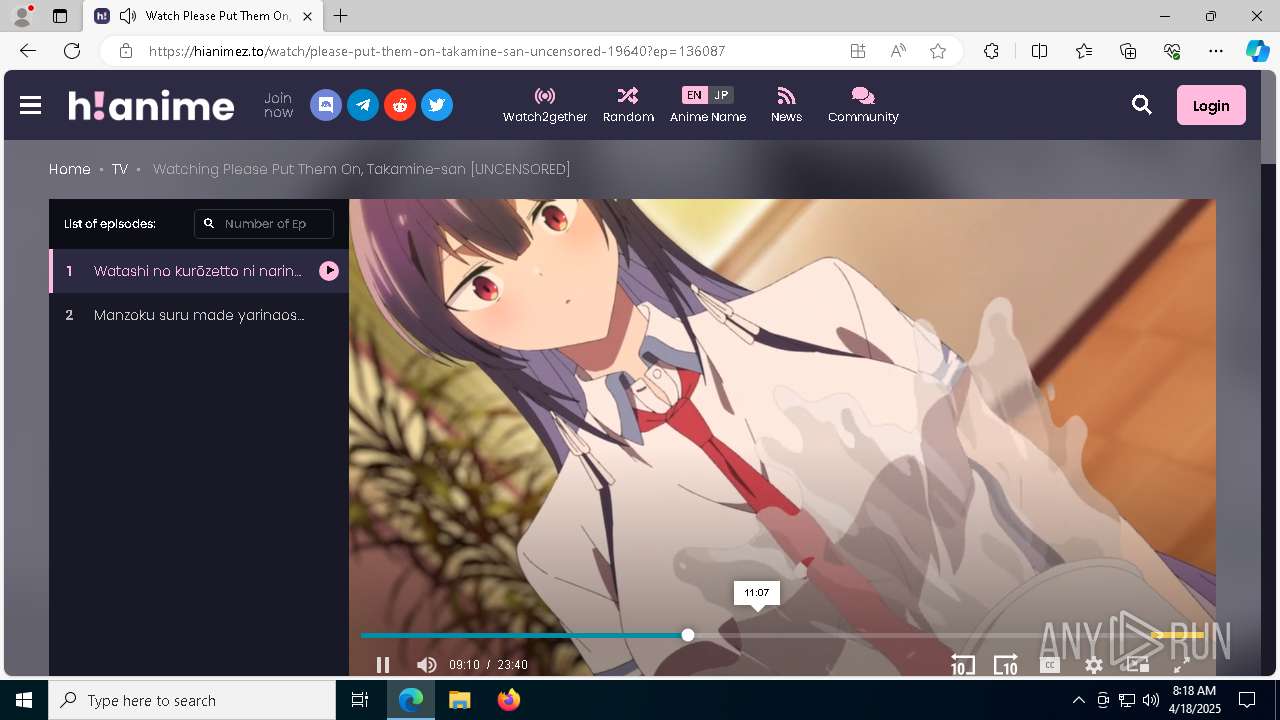Screen dimensions: 1280x720
Task: Follow the TV breadcrumb link
Action: click(120, 169)
